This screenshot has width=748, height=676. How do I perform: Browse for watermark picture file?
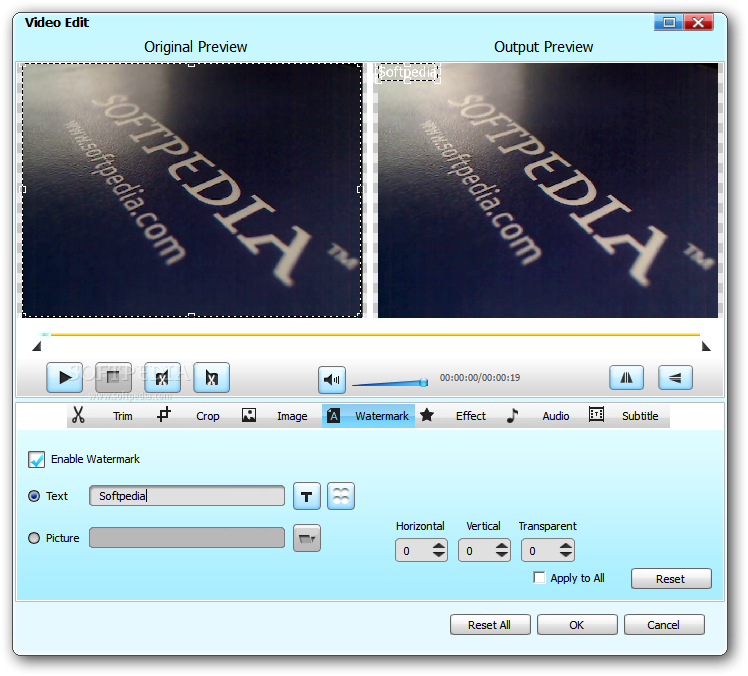(x=307, y=538)
